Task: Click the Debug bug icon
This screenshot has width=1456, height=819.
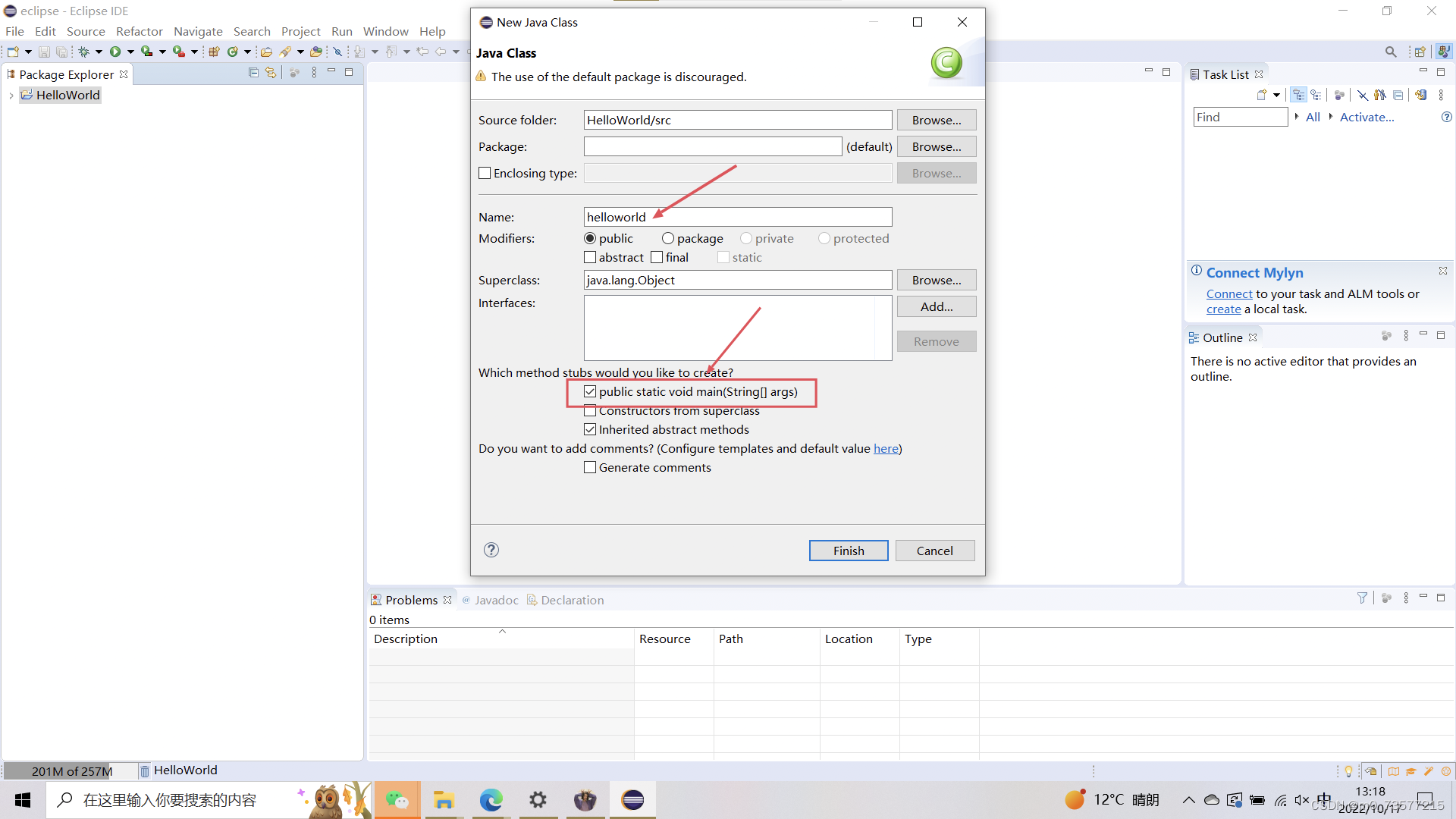Action: click(83, 52)
